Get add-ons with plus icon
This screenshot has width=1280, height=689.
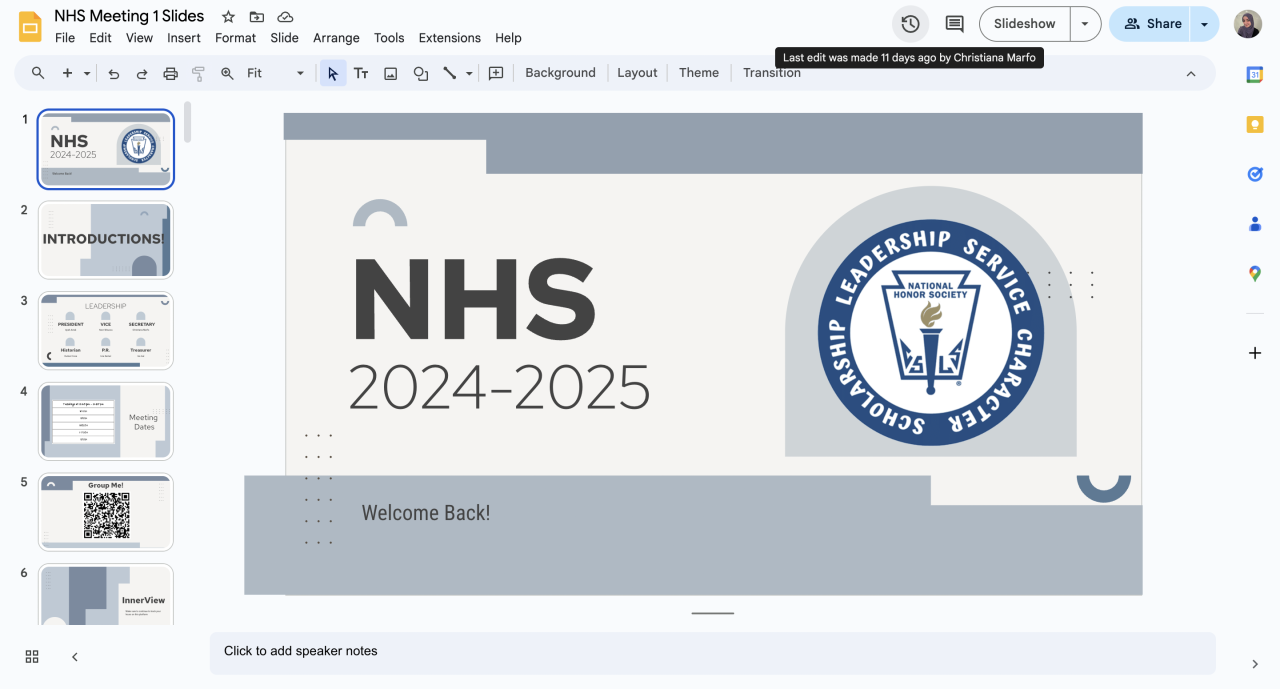pyautogui.click(x=1255, y=353)
